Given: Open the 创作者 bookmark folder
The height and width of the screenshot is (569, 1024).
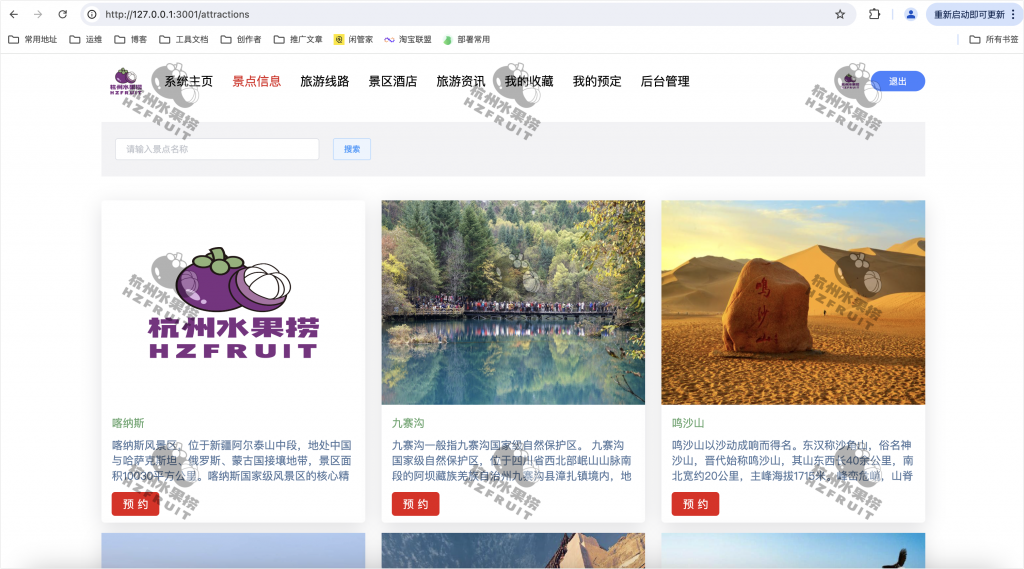Looking at the screenshot, I should click(241, 39).
